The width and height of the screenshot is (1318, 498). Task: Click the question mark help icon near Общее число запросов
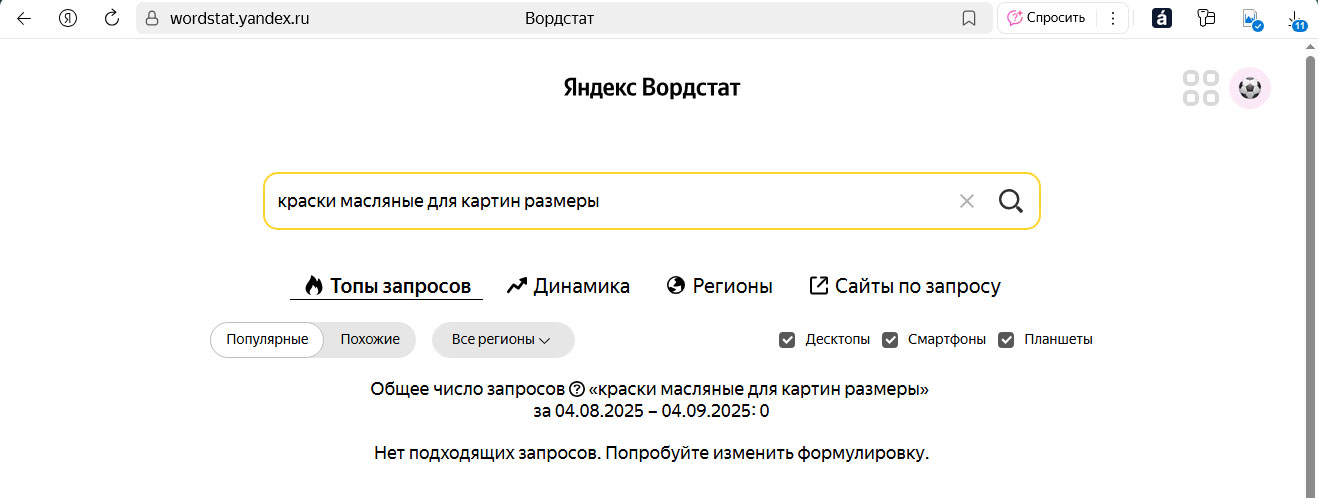(x=576, y=390)
